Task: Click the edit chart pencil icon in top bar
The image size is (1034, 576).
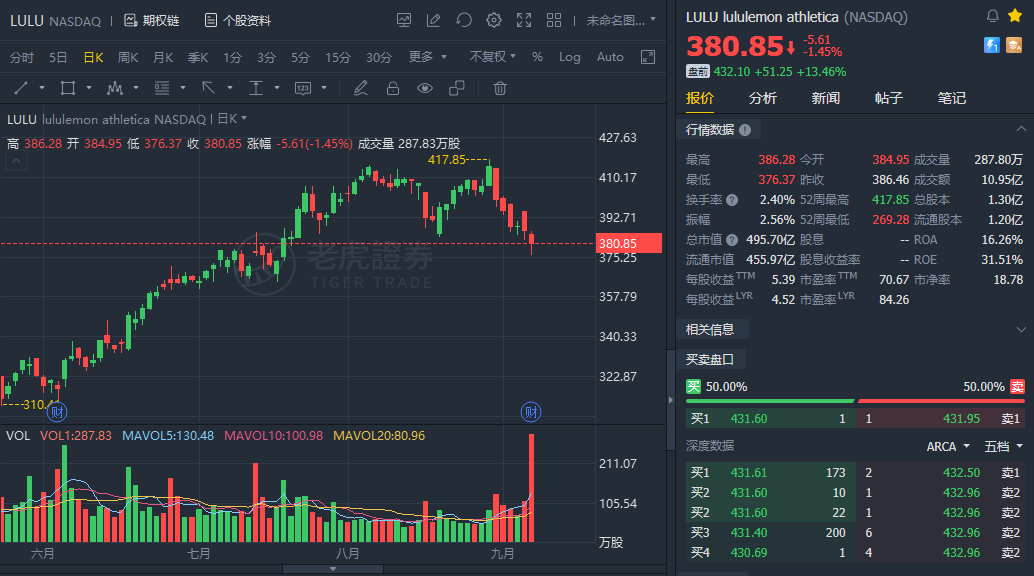Action: [x=433, y=20]
